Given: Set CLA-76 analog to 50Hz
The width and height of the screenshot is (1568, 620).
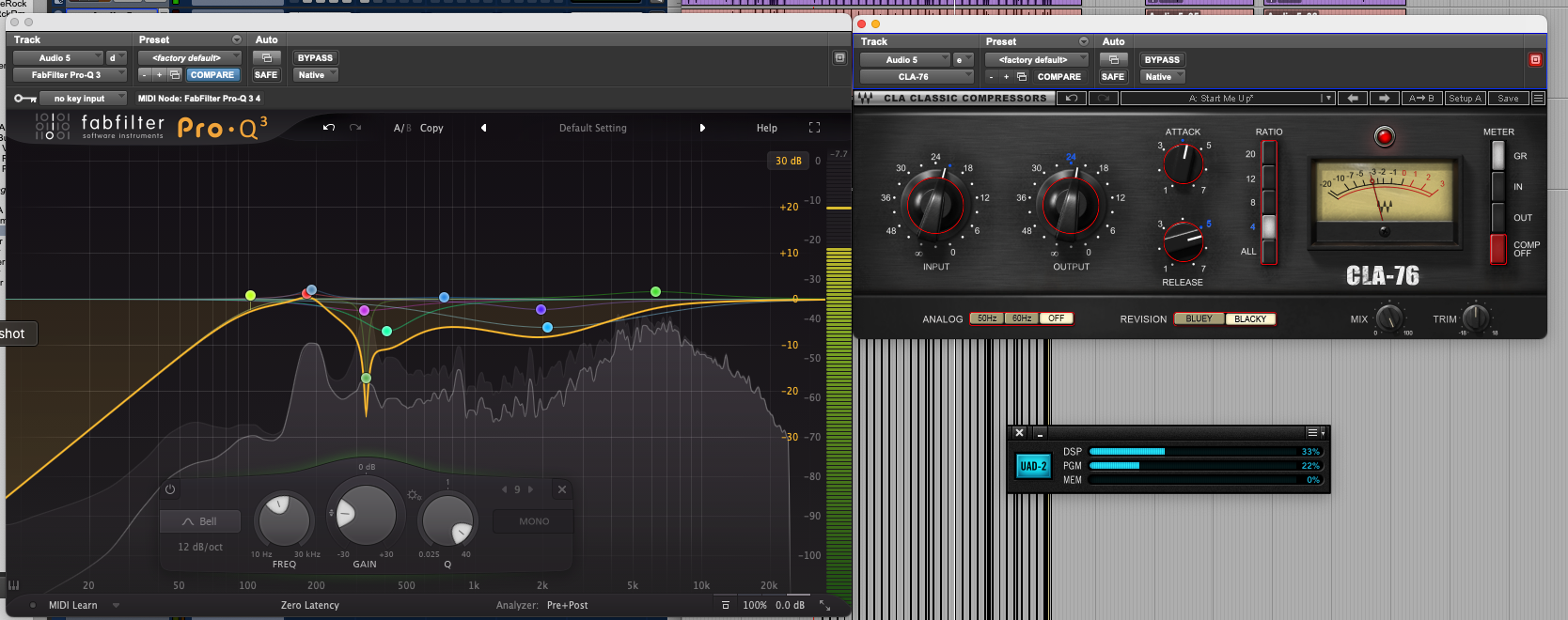Looking at the screenshot, I should pos(986,318).
